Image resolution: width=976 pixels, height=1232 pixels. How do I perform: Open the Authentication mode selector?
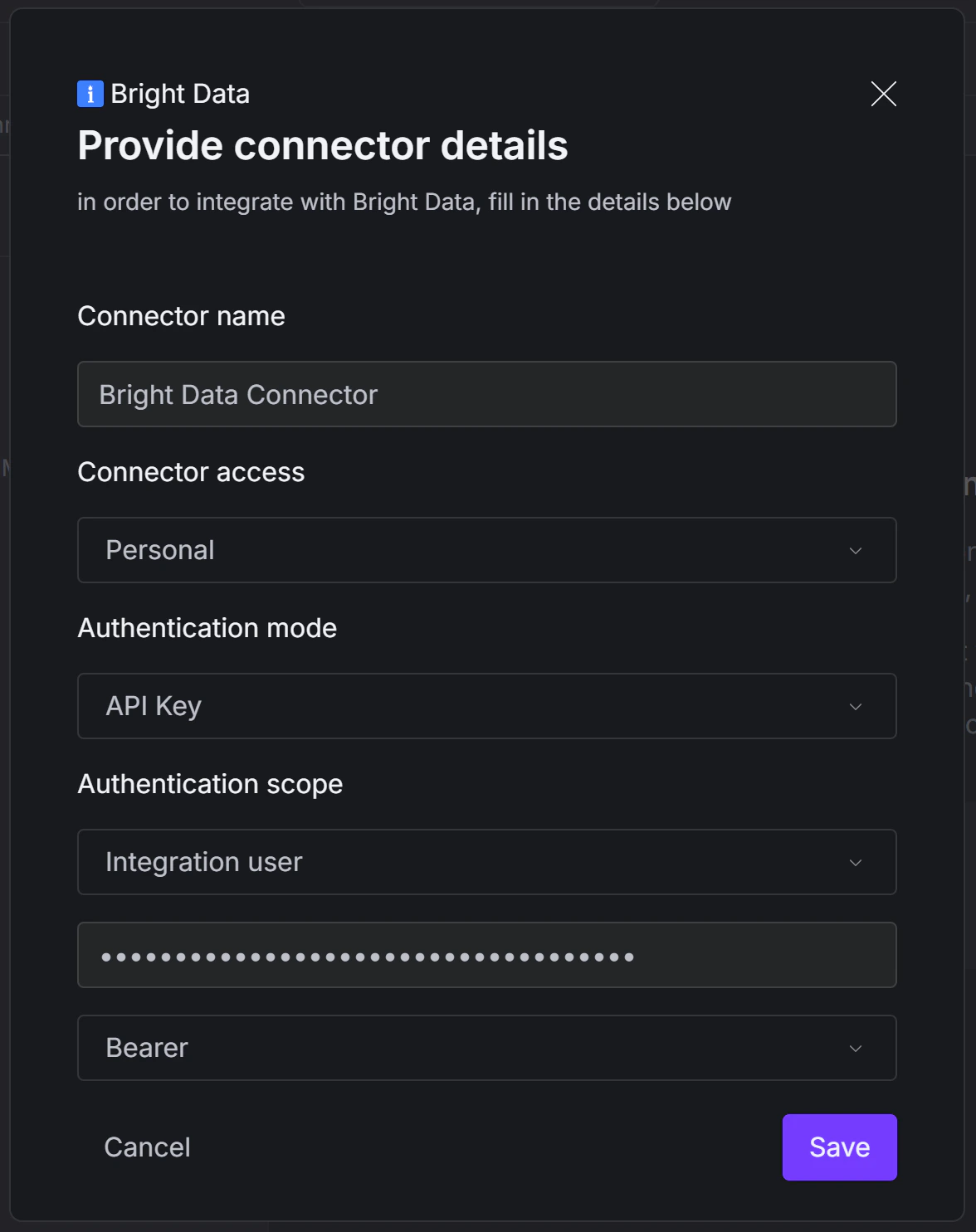(487, 706)
